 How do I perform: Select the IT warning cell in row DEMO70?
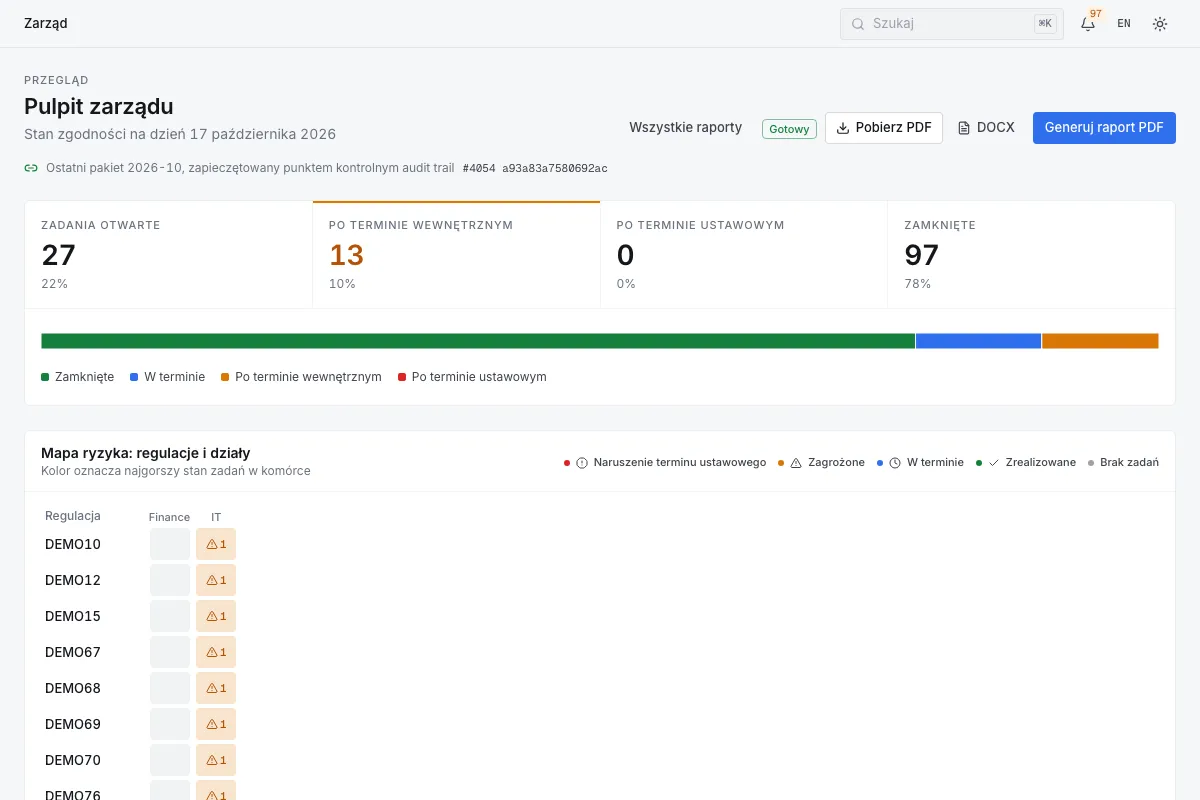216,760
